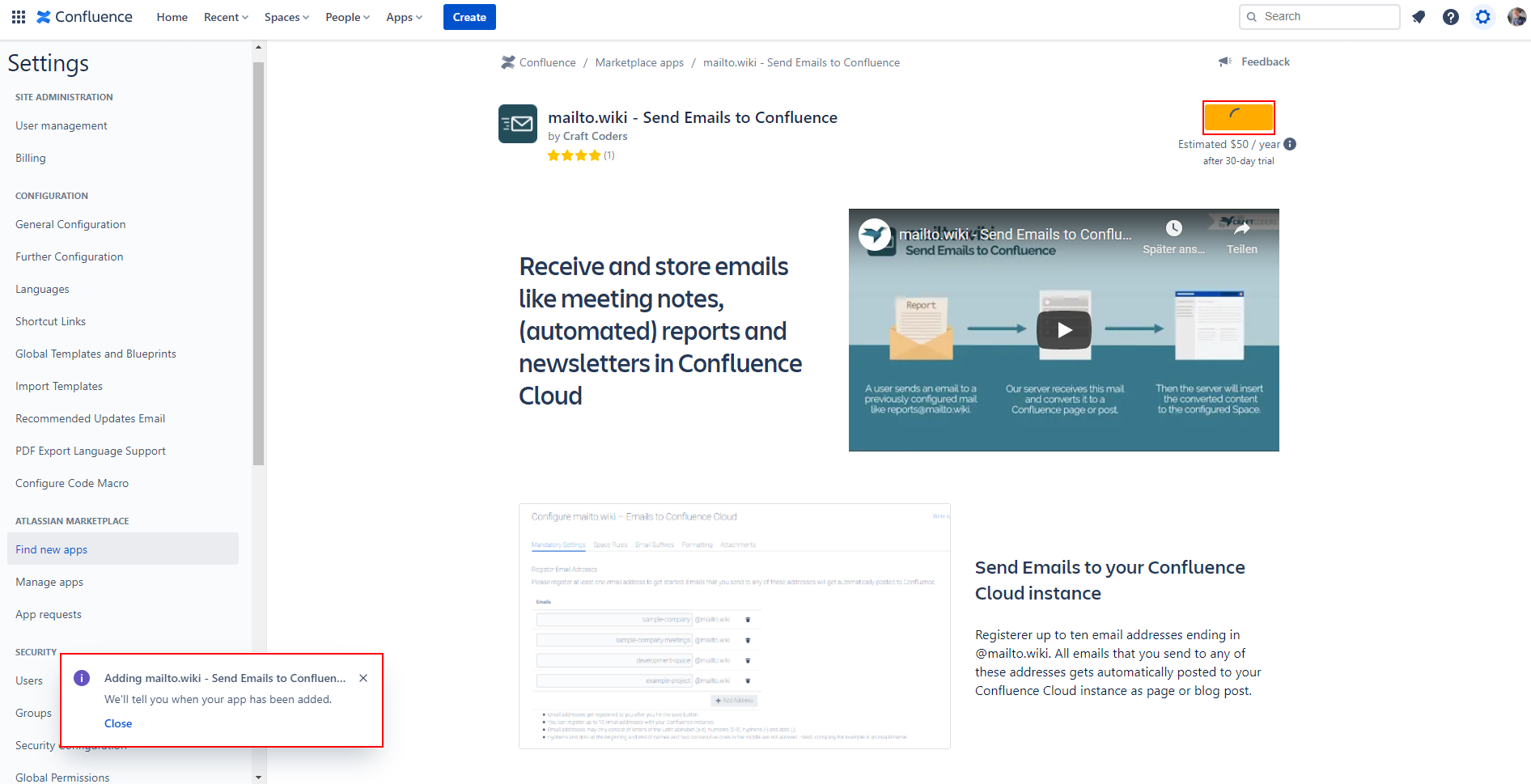Open the help question mark icon
This screenshot has width=1531, height=784.
pos(1451,17)
